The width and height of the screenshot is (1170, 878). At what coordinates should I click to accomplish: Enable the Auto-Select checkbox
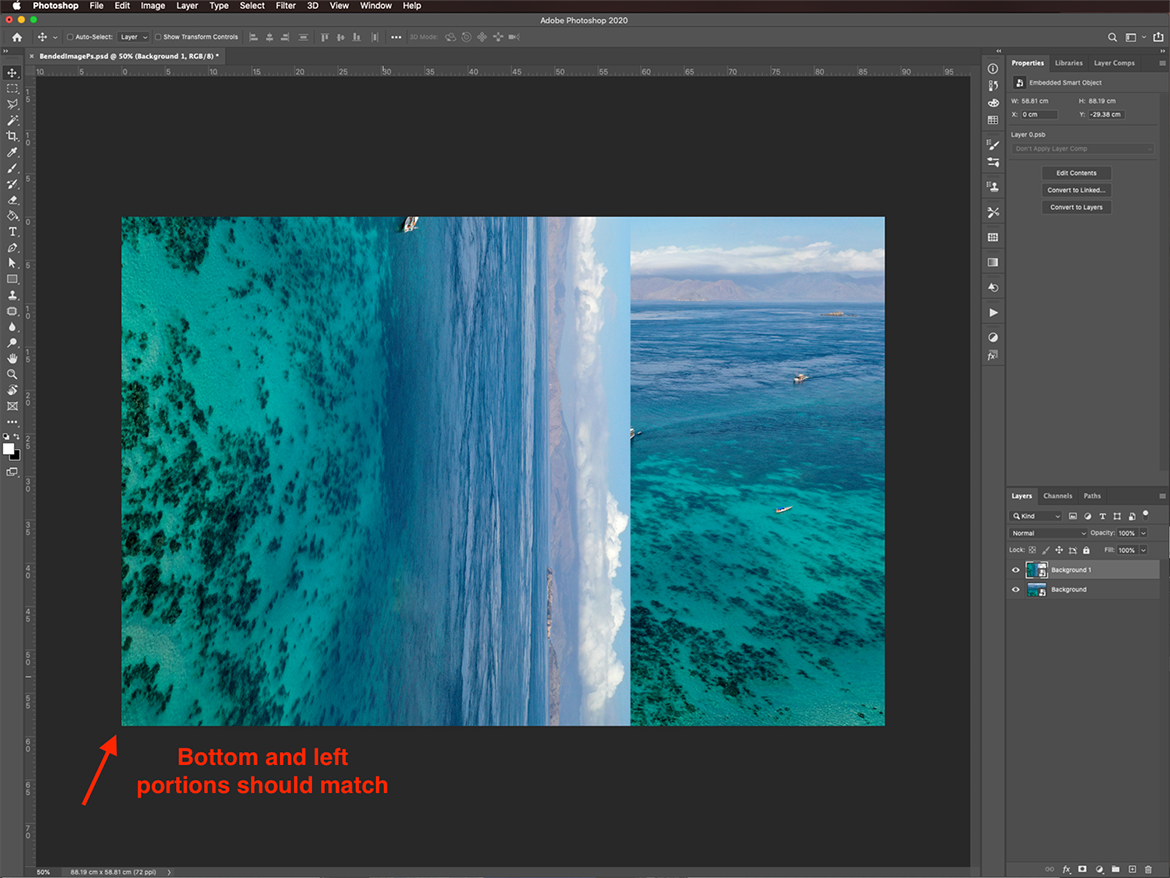pos(70,37)
